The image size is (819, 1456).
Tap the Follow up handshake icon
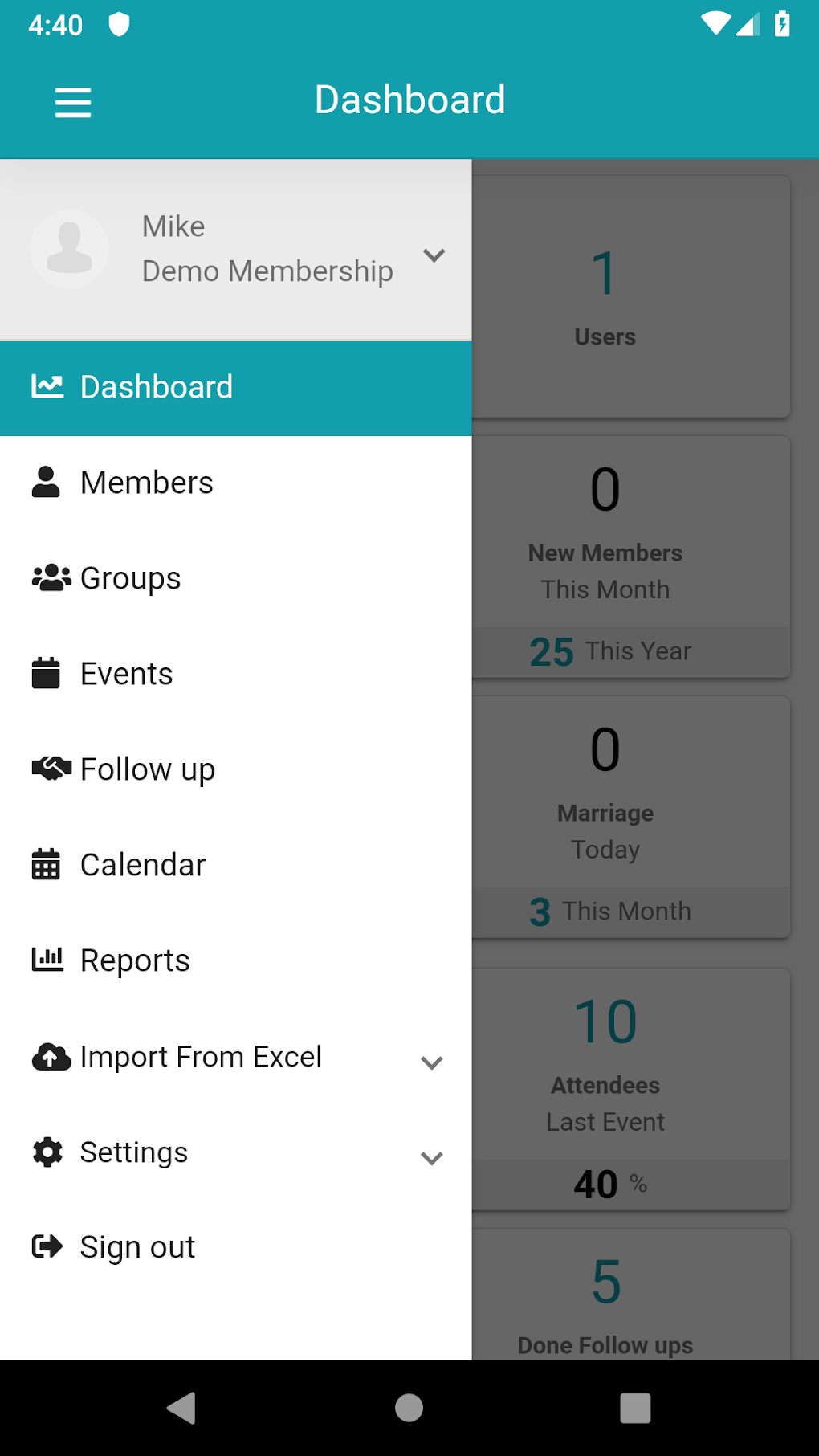[x=51, y=769]
